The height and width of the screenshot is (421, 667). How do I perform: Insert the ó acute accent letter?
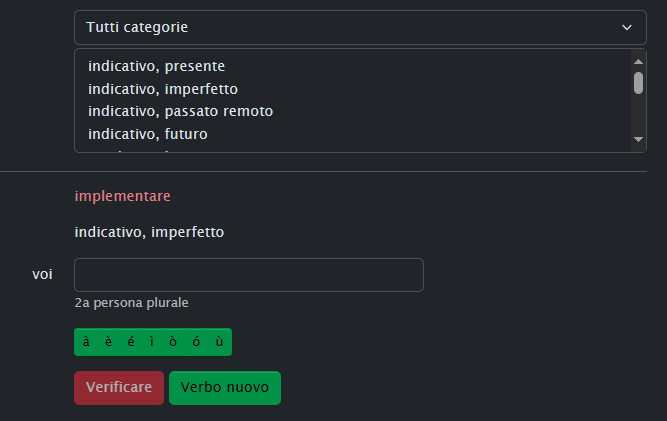(196, 342)
